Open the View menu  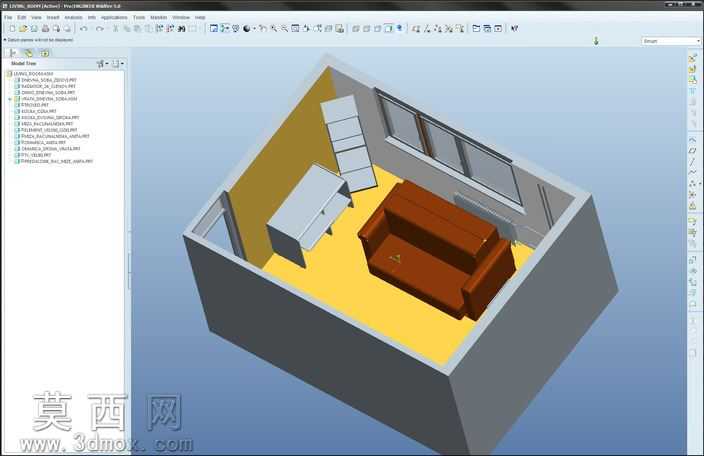click(36, 18)
